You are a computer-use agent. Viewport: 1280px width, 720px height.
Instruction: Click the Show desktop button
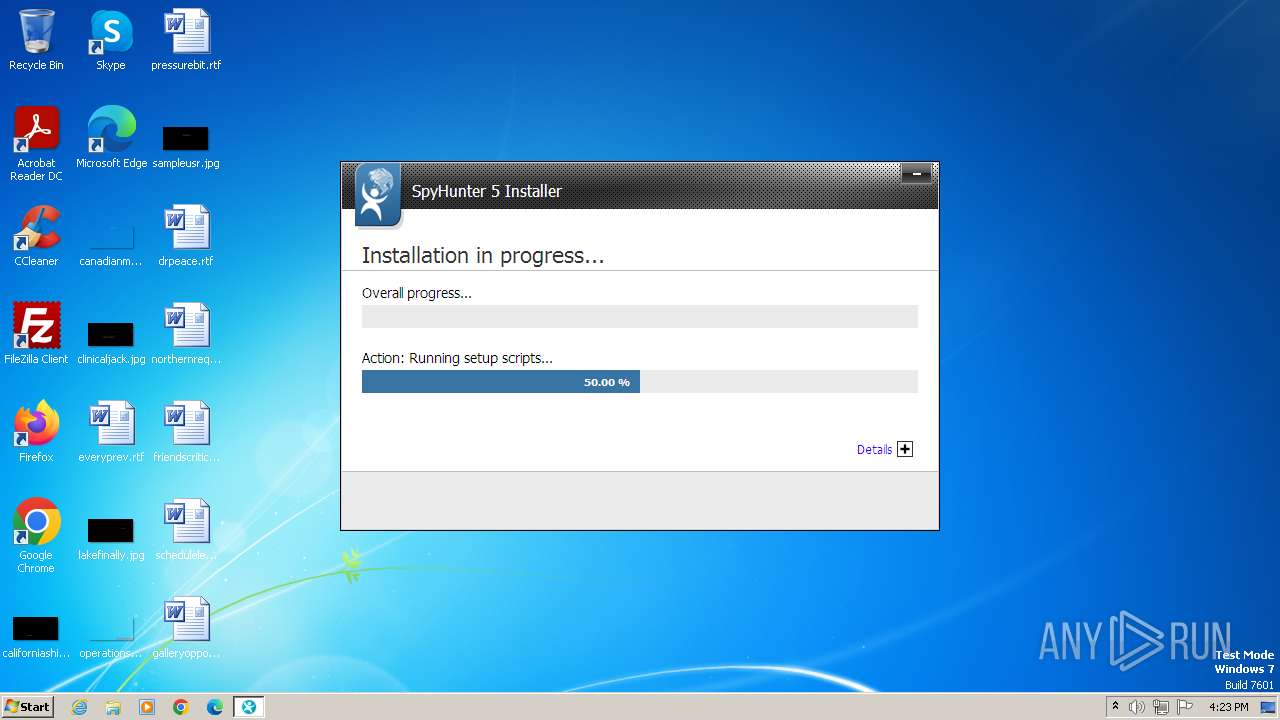1269,707
